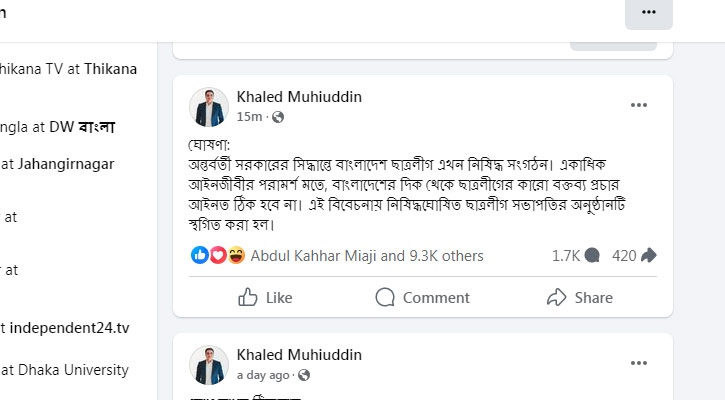Open the top-right three-dot options button
This screenshot has height=400, width=725.
pyautogui.click(x=649, y=12)
